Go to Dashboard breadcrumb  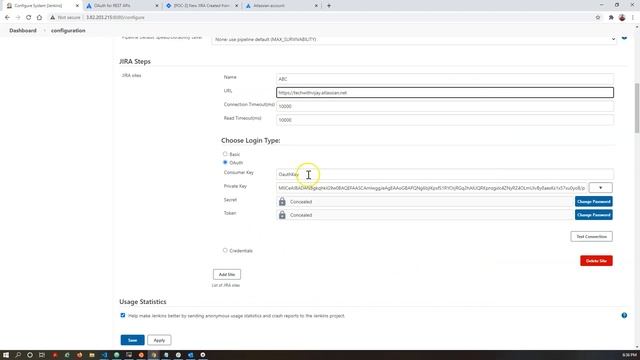(23, 31)
